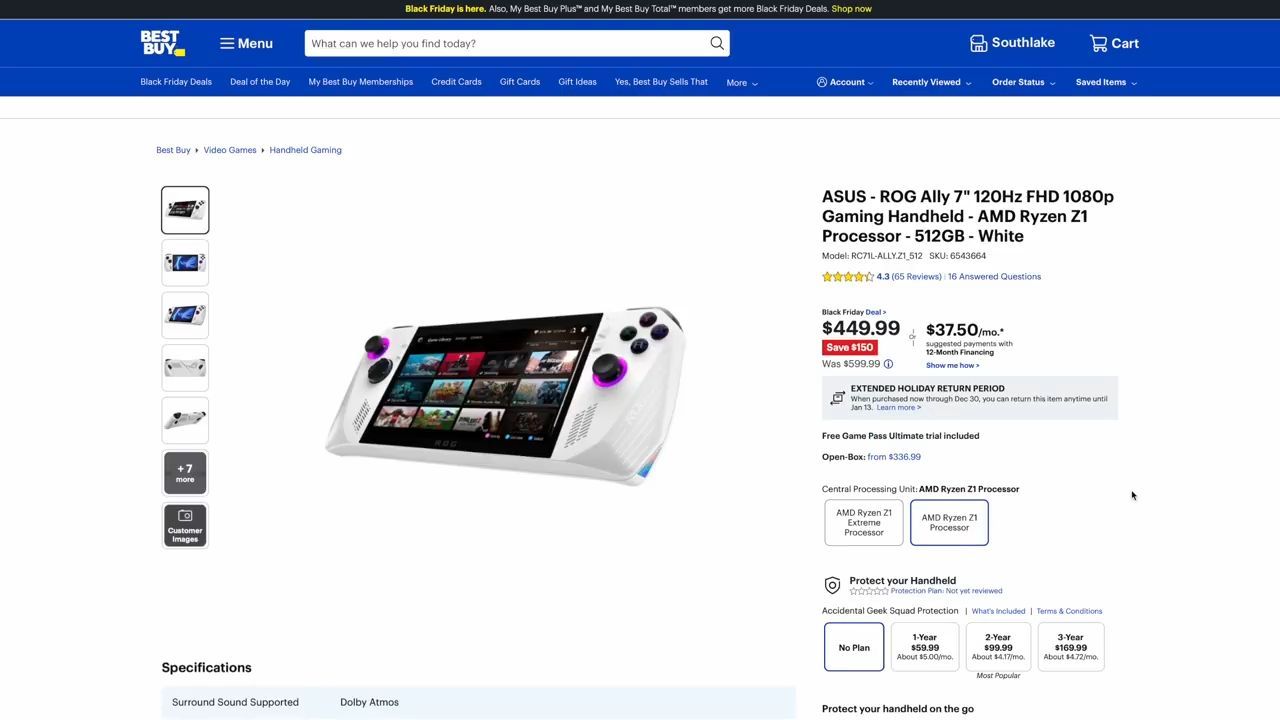Choose the 3-Year $169.99 protection plan
The image size is (1280, 720).
1071,647
